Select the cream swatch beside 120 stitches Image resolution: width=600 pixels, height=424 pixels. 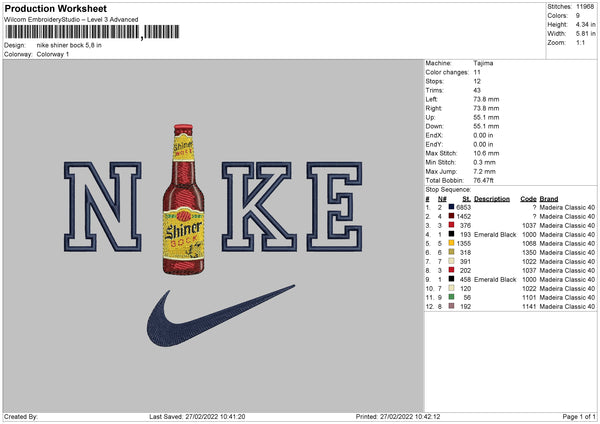[452, 288]
